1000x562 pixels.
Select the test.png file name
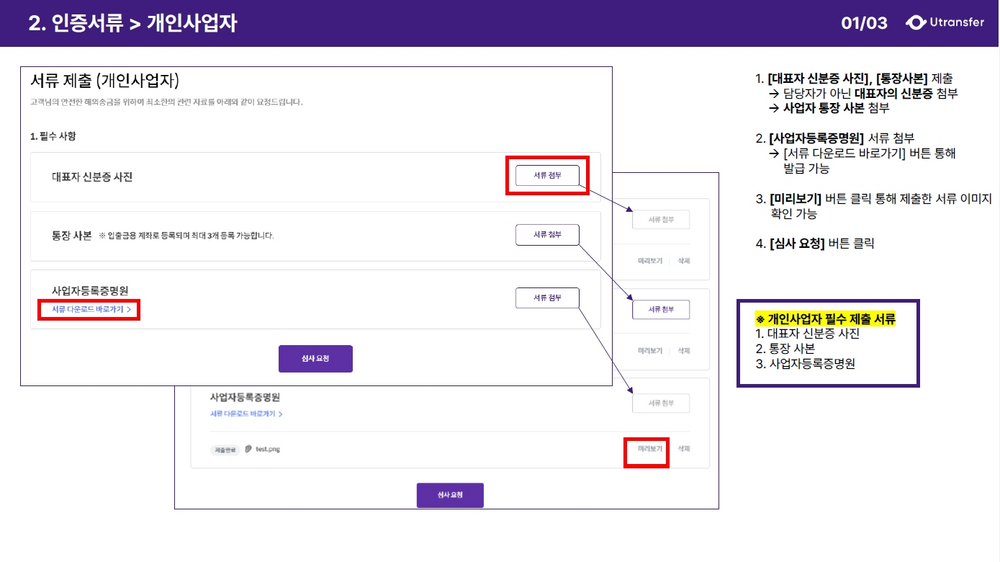(x=268, y=449)
